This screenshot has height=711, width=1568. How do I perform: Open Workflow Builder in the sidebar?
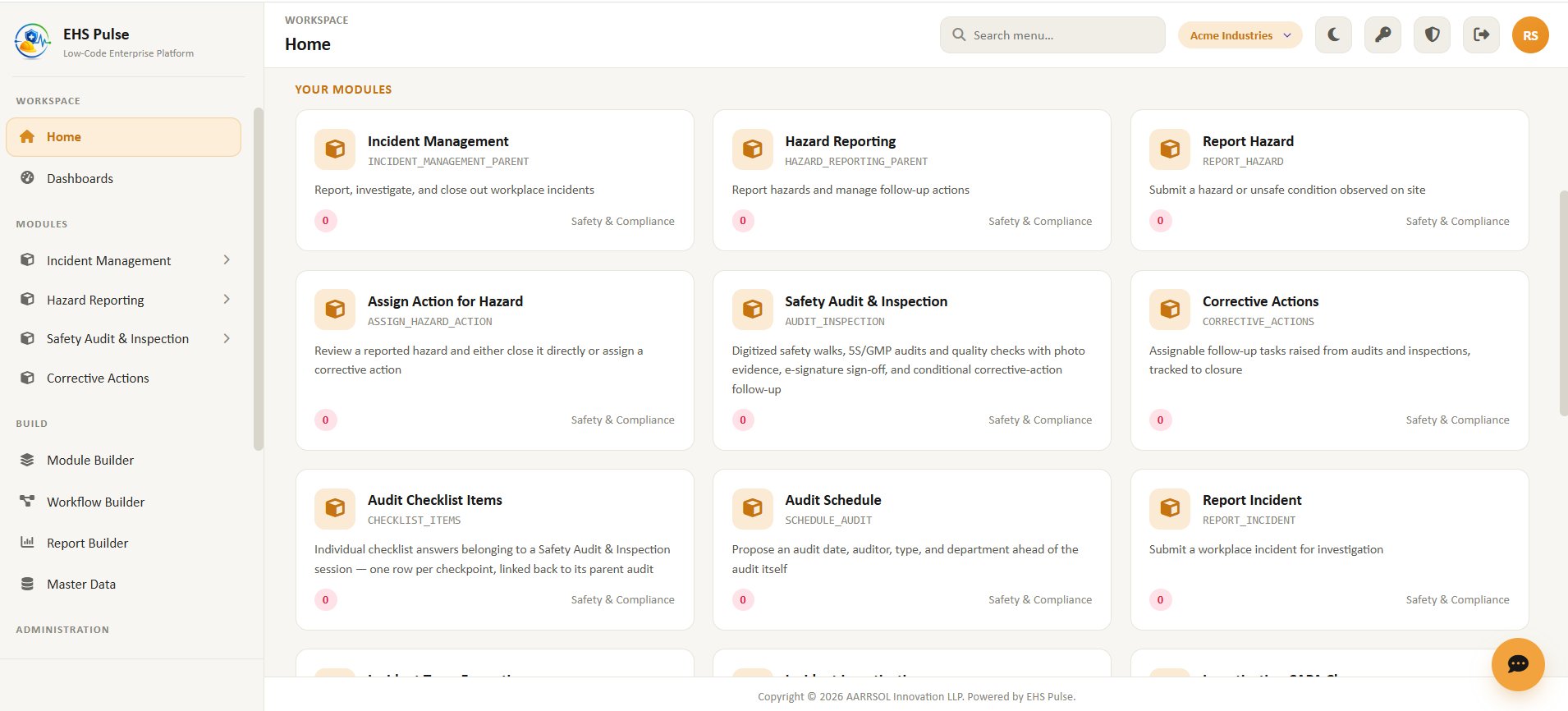pyautogui.click(x=123, y=502)
